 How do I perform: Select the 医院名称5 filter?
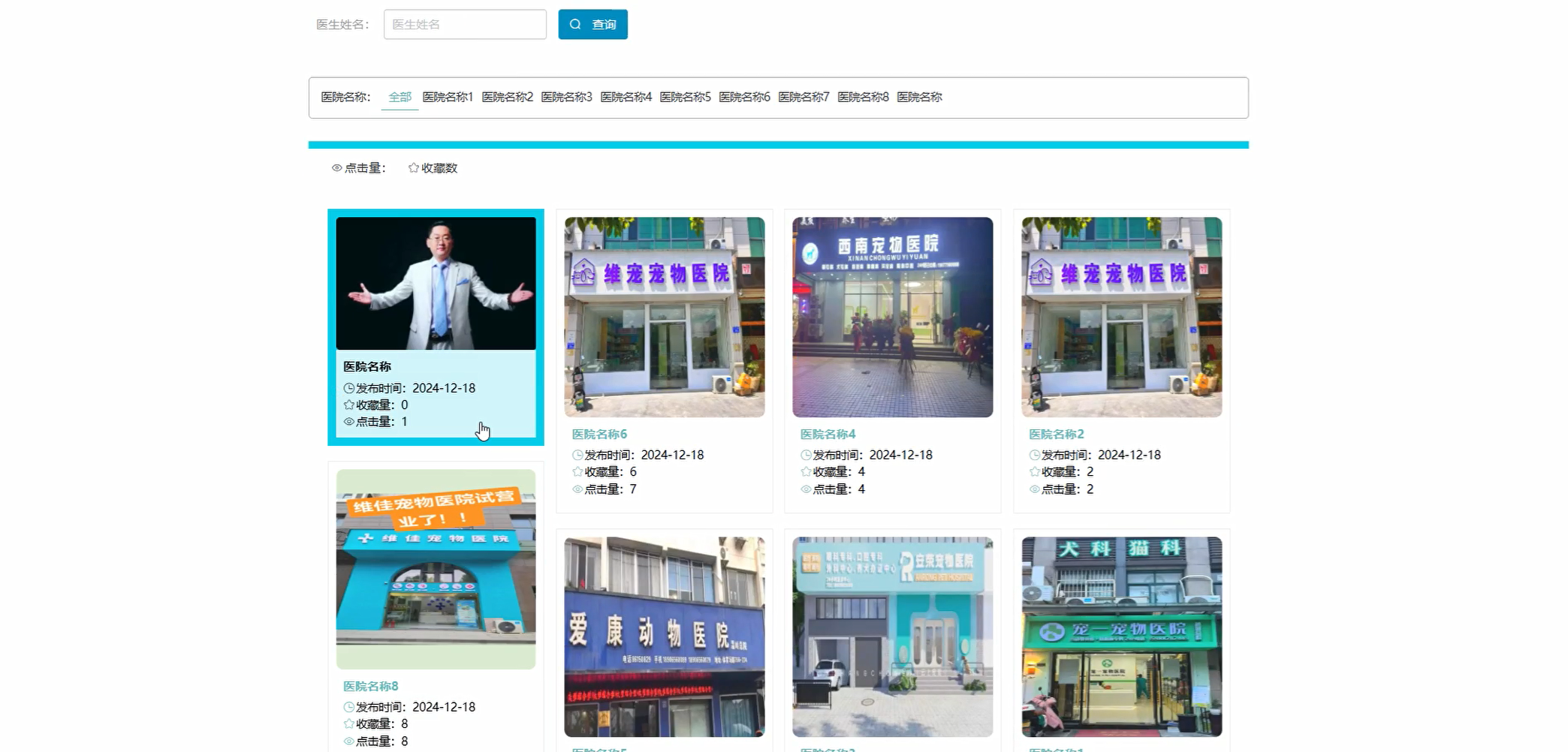[685, 97]
